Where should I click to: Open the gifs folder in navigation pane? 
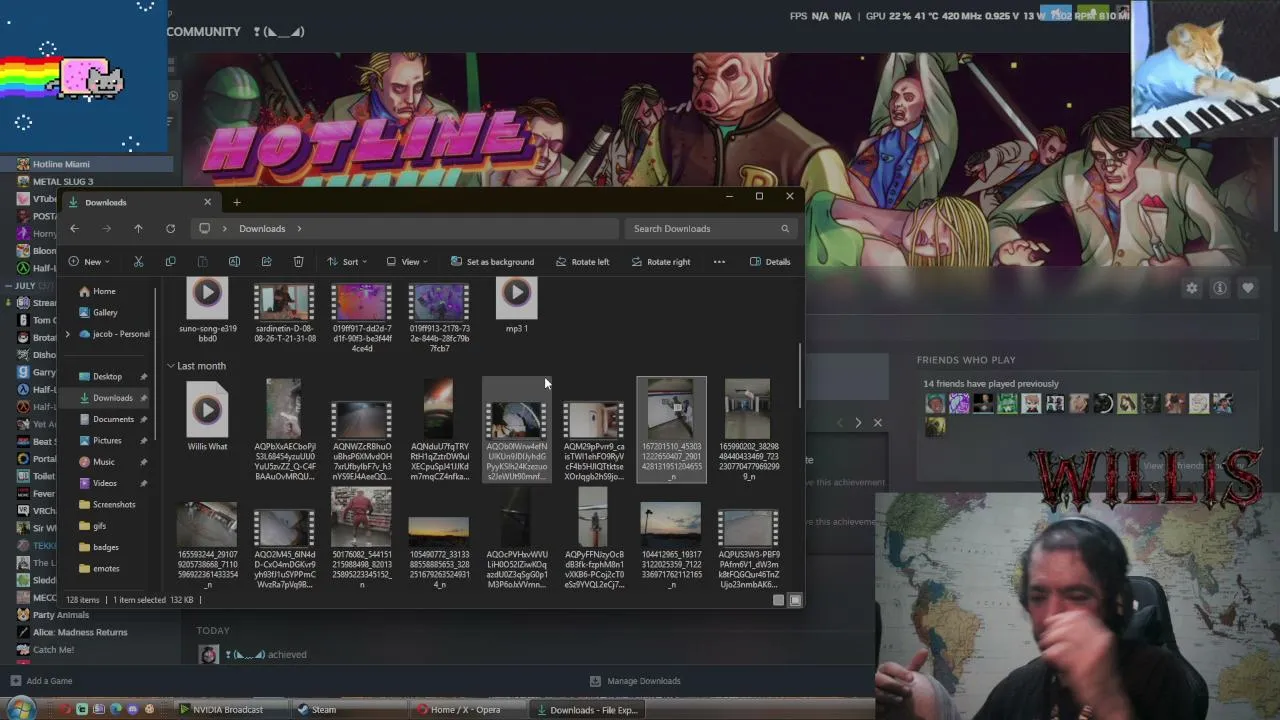(99, 526)
